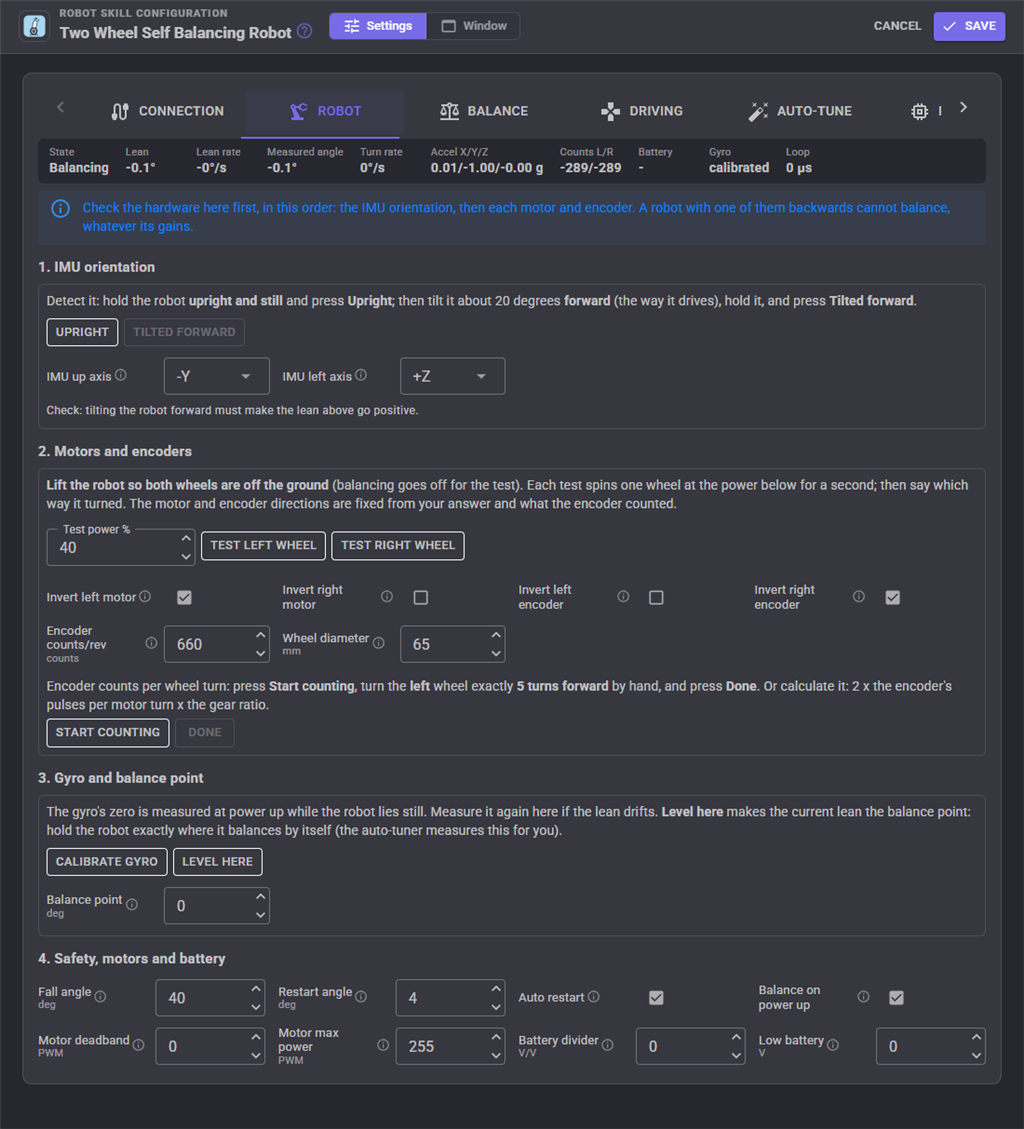The image size is (1024, 1129).
Task: Uncheck Invert left motor checkbox
Action: coord(184,598)
